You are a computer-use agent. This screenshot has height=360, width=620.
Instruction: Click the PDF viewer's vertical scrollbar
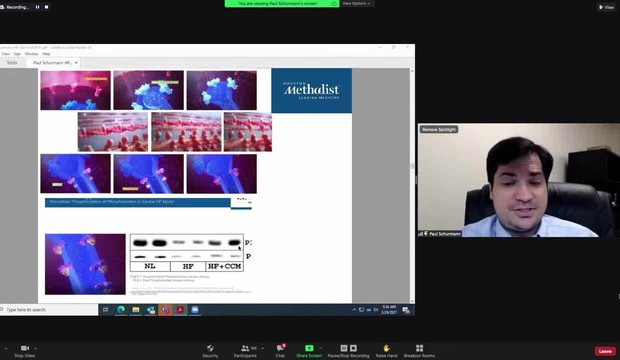point(412,186)
